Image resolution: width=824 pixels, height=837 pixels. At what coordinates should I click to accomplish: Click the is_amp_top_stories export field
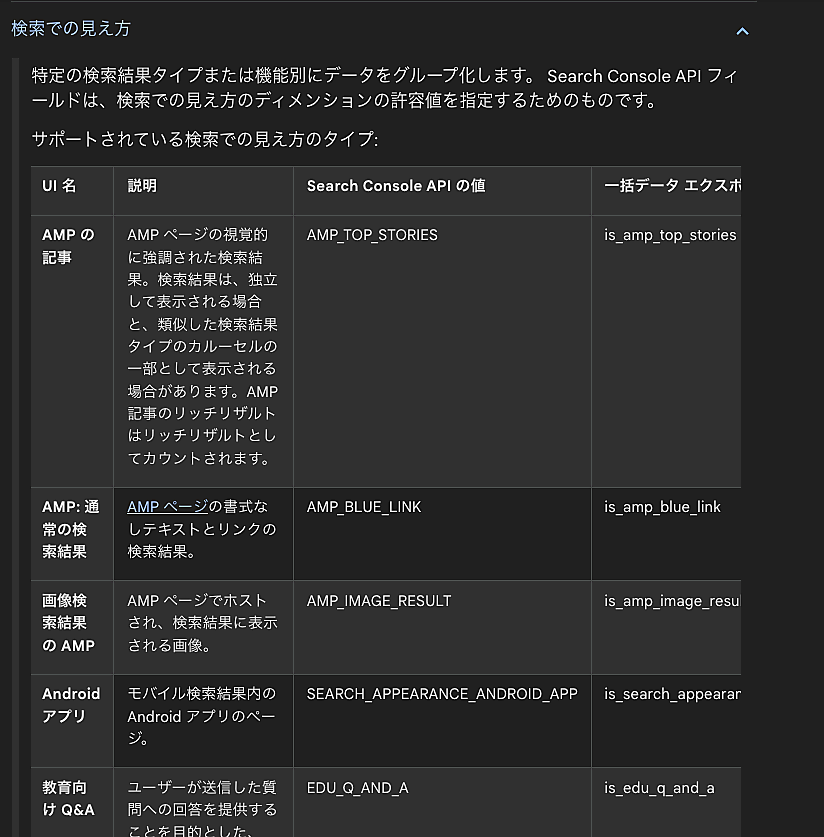(x=670, y=235)
